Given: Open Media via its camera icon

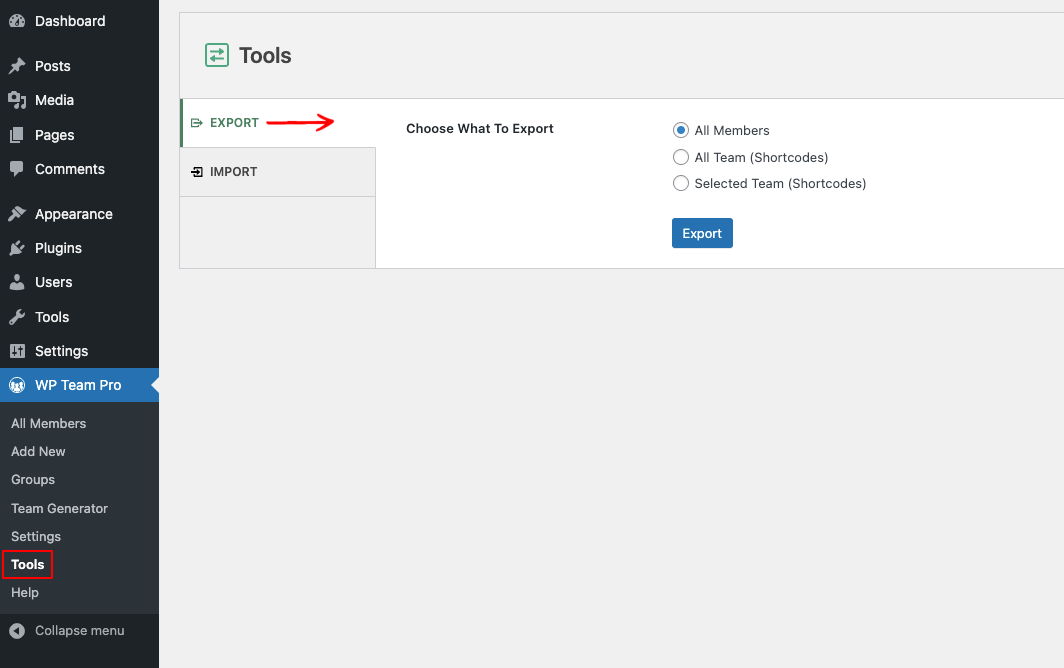Looking at the screenshot, I should (x=17, y=100).
